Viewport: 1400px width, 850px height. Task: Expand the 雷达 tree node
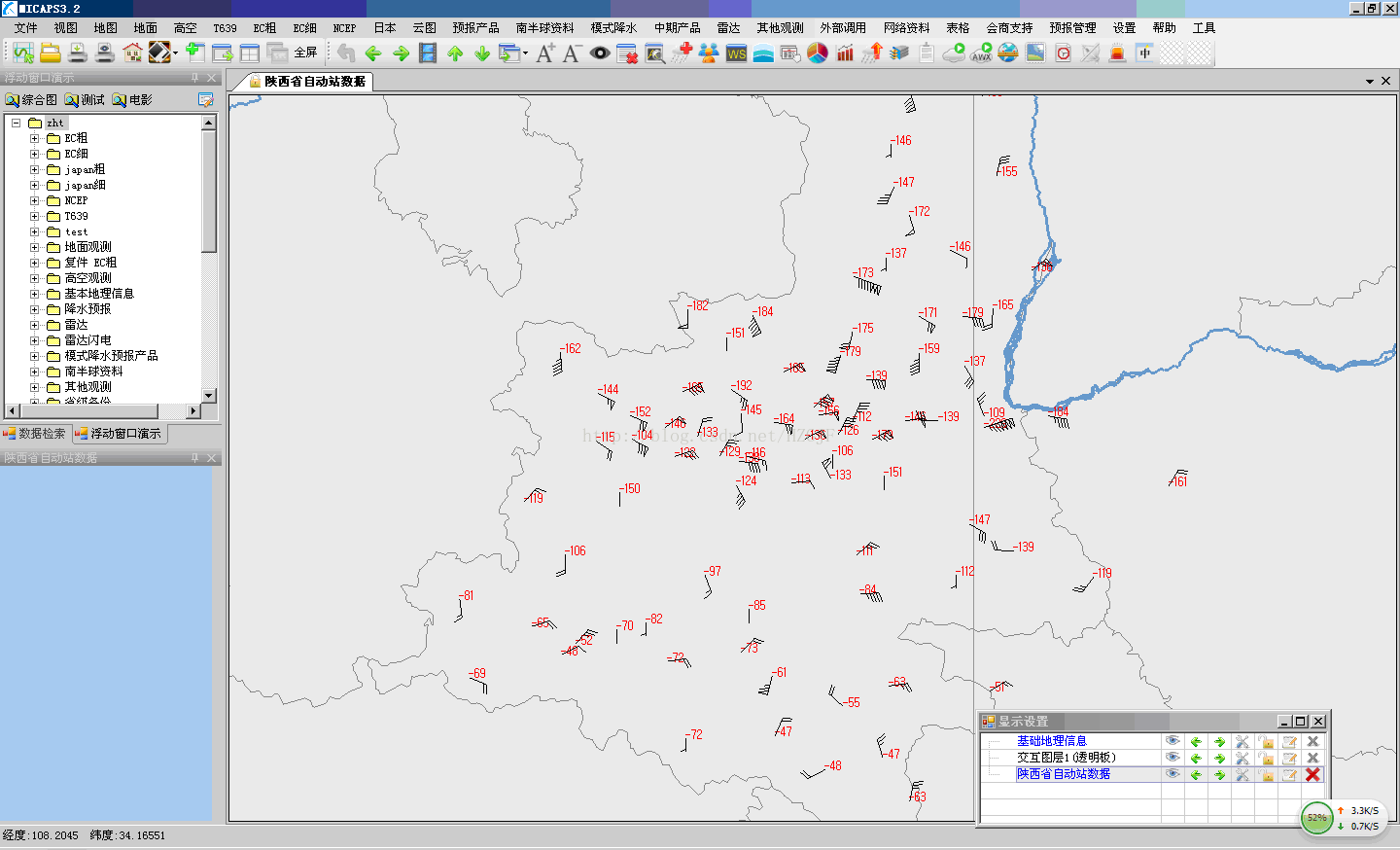pos(33,324)
